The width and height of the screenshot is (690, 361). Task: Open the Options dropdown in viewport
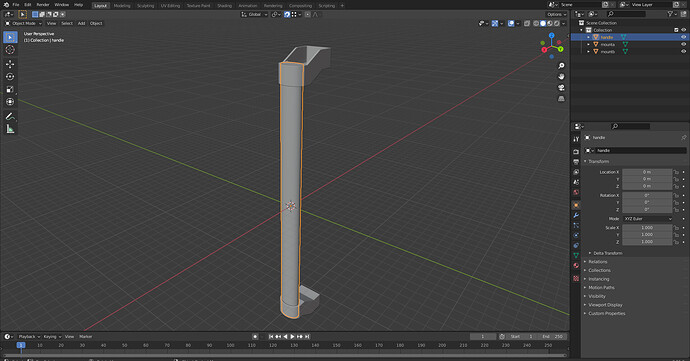pyautogui.click(x=557, y=15)
